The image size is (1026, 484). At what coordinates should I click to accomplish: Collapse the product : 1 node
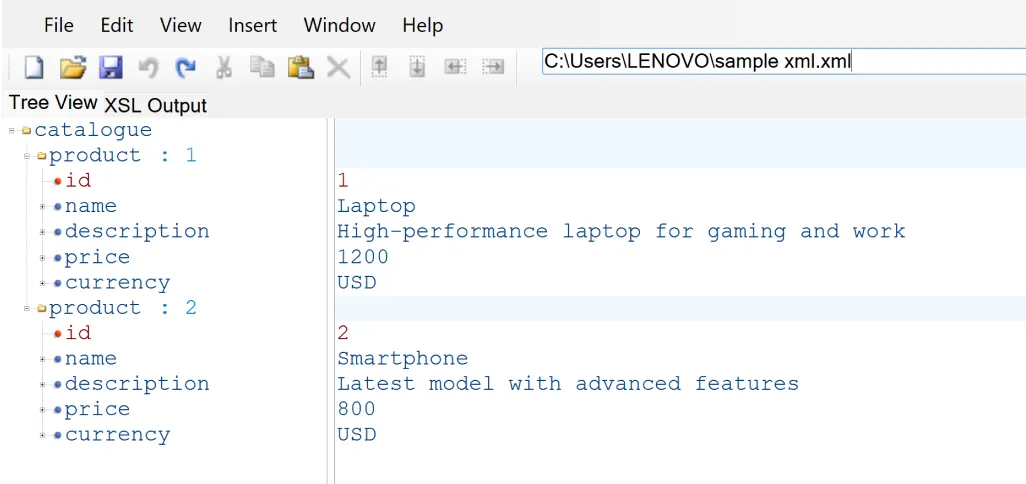[27, 156]
